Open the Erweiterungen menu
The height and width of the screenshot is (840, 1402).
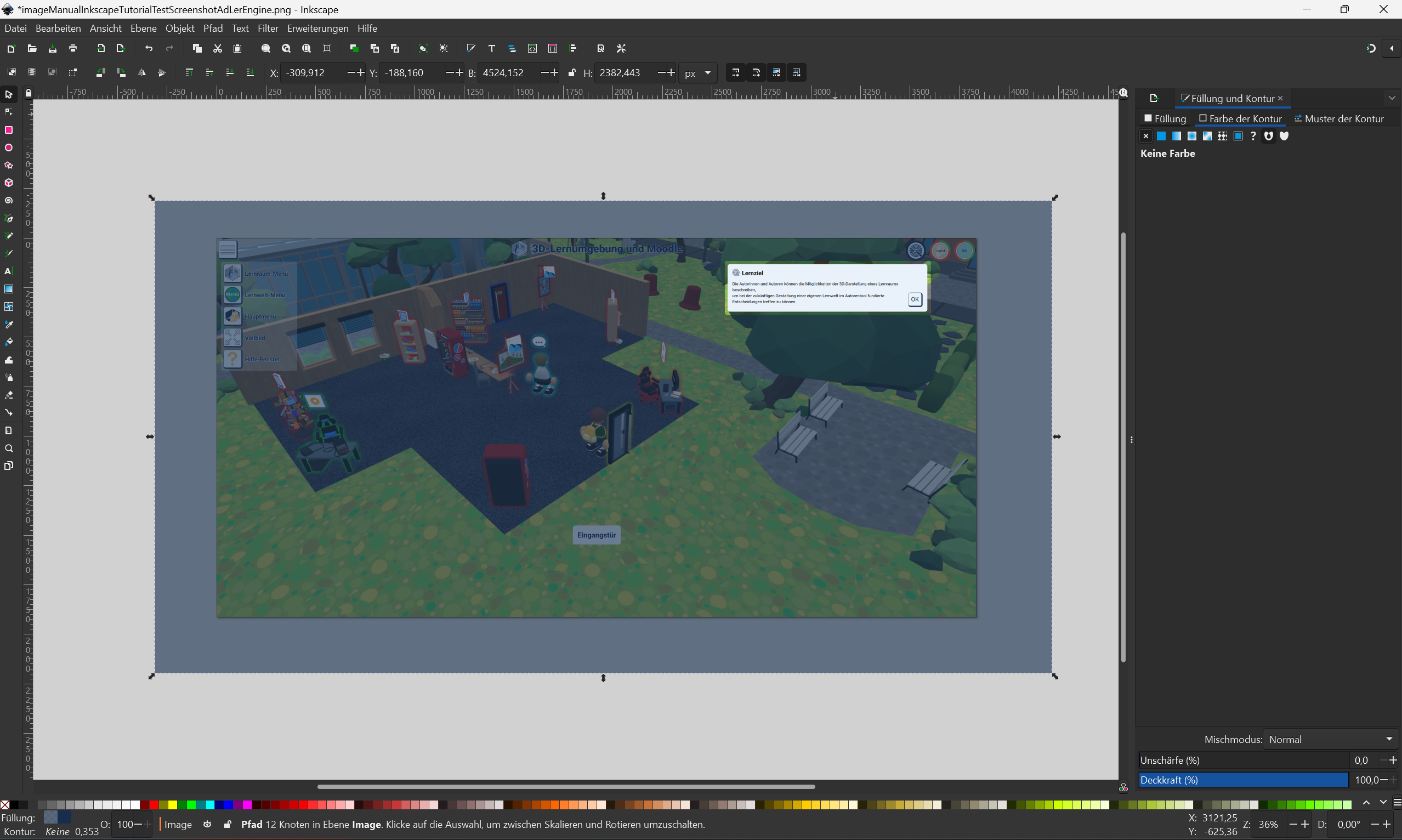pos(317,29)
